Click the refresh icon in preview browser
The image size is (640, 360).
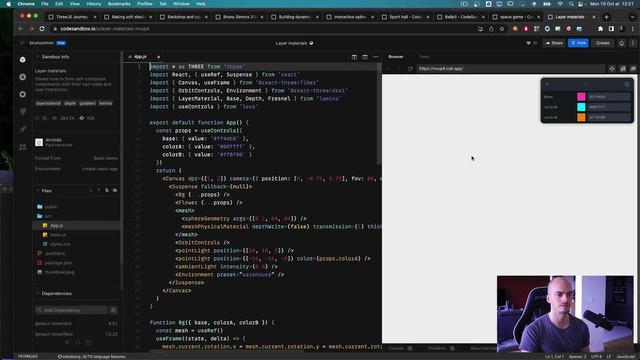click(410, 69)
